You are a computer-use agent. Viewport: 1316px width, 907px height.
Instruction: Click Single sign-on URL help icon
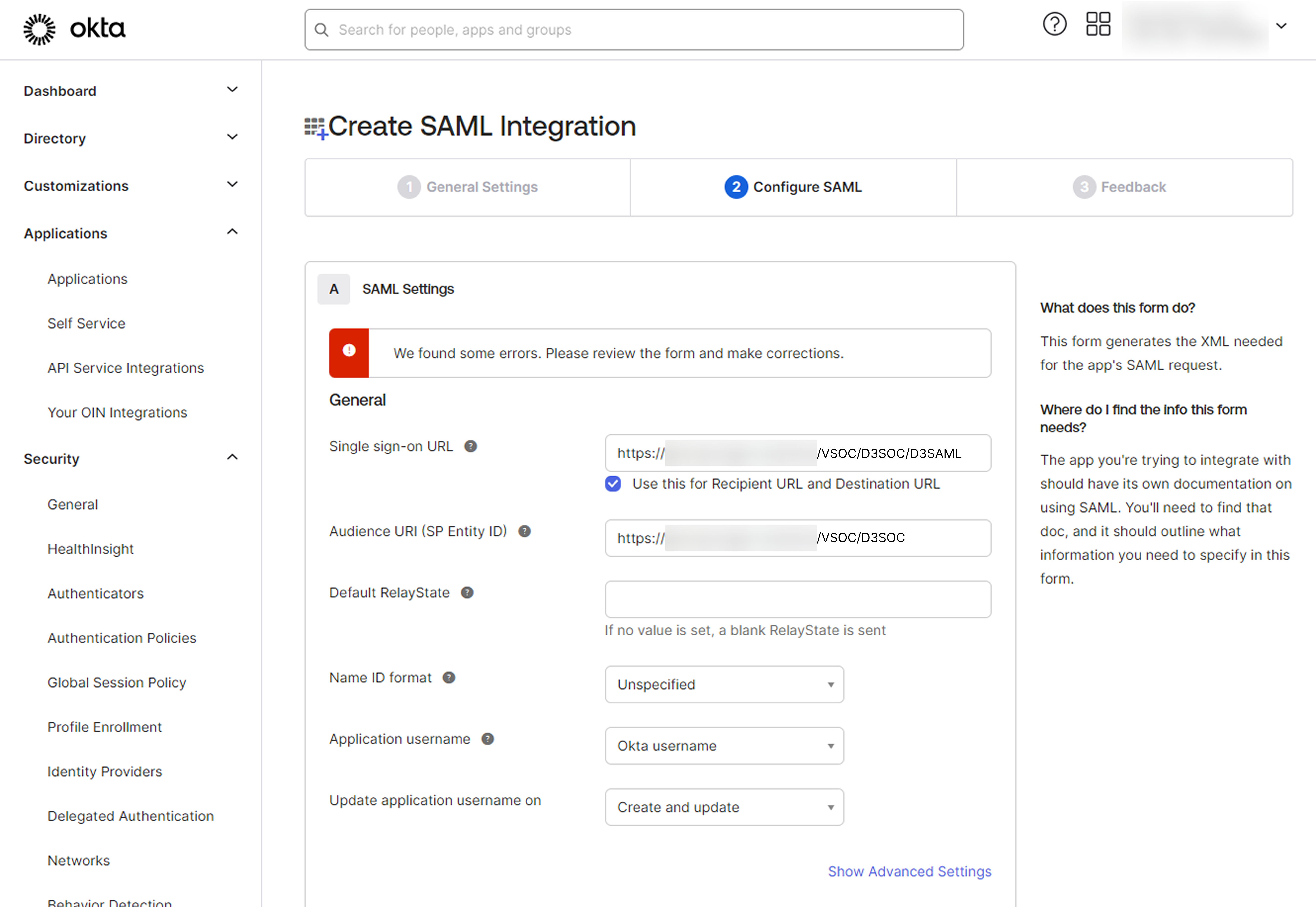pos(470,447)
